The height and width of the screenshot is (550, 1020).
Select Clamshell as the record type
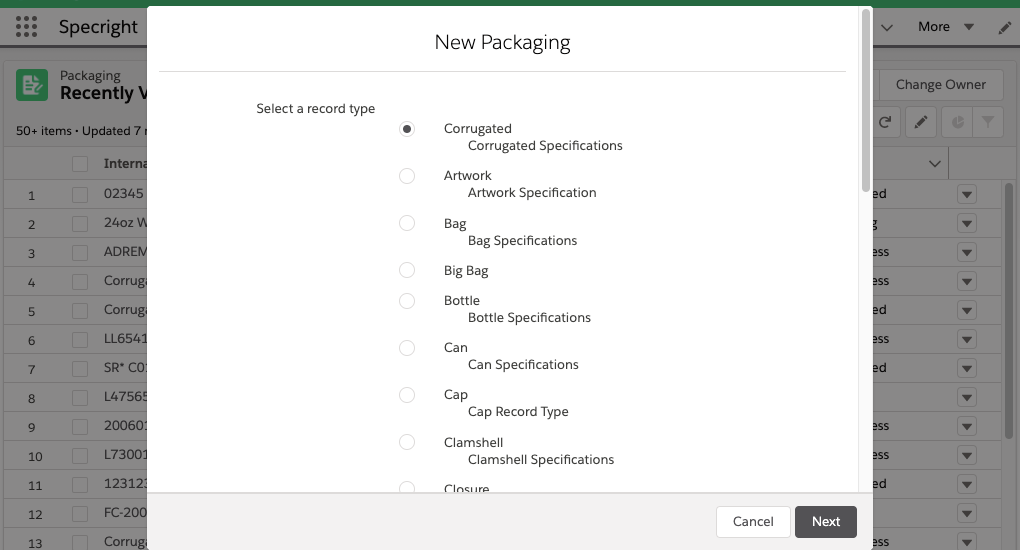pos(407,442)
